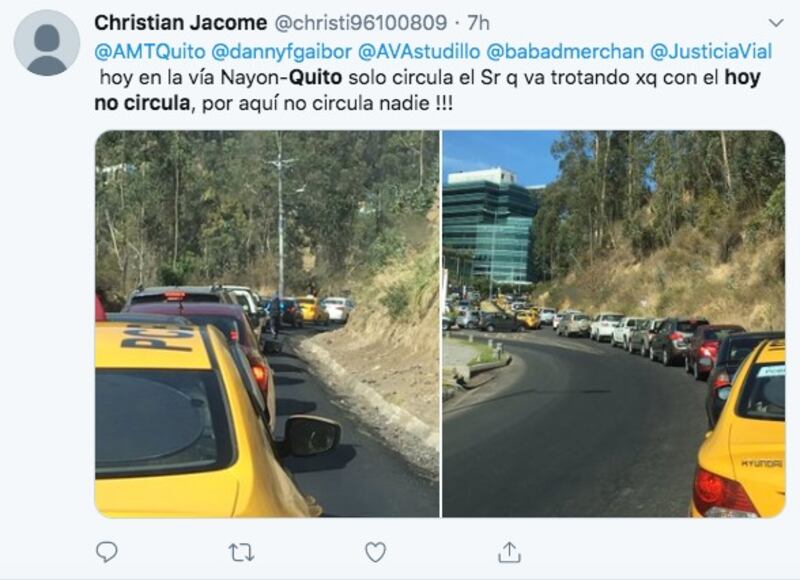Screen dimensions: 800x580
Task: Click yellow taxi in the left photo
Action: pyautogui.click(x=204, y=418)
